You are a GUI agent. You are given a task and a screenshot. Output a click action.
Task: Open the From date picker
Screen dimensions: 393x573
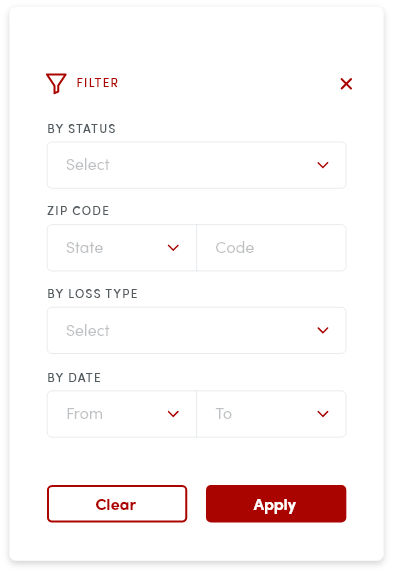coord(122,414)
